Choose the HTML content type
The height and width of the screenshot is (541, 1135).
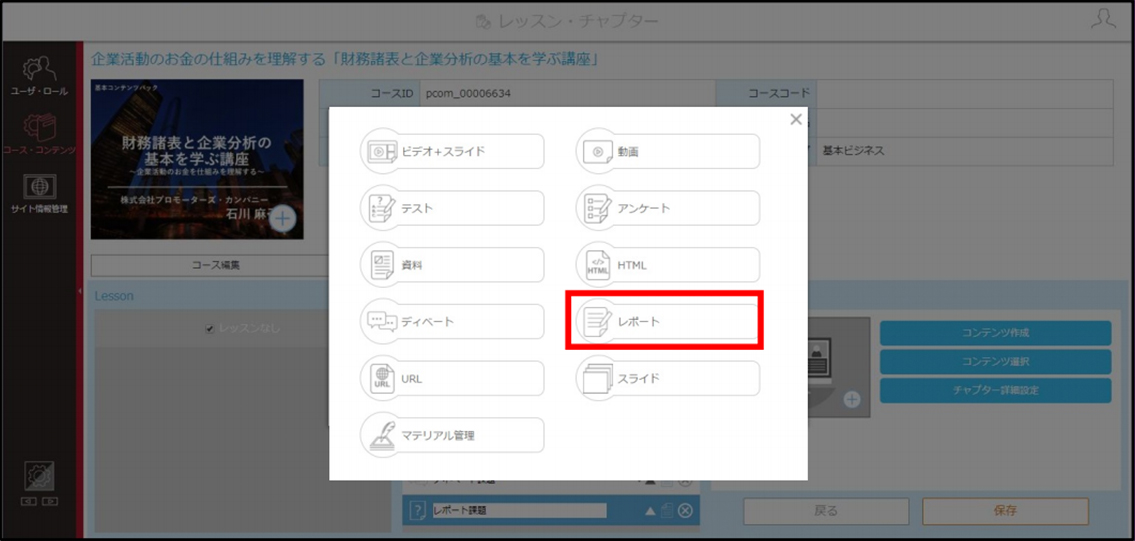click(668, 265)
